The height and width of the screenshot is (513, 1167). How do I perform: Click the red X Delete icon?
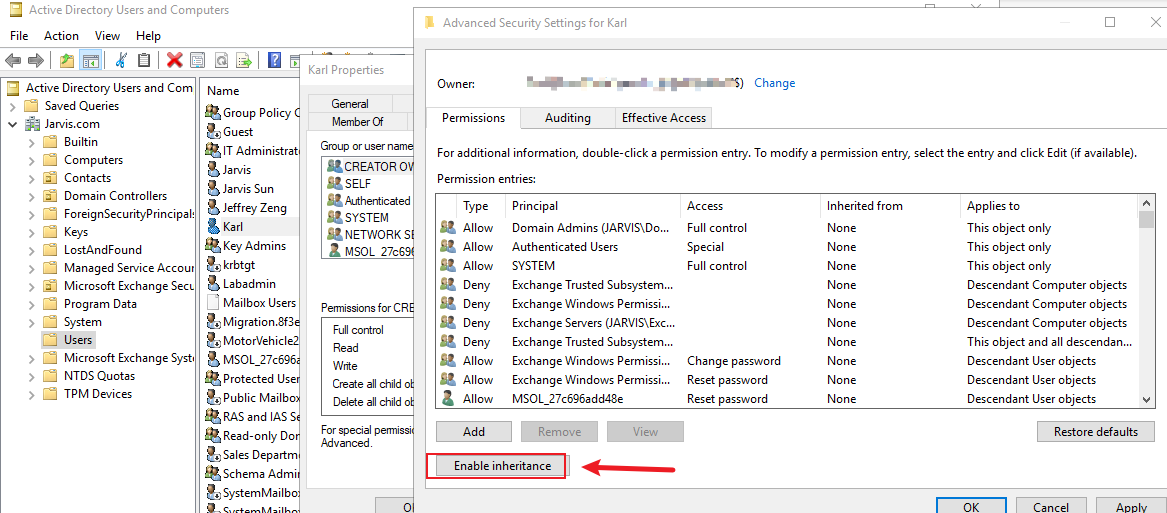tap(175, 60)
